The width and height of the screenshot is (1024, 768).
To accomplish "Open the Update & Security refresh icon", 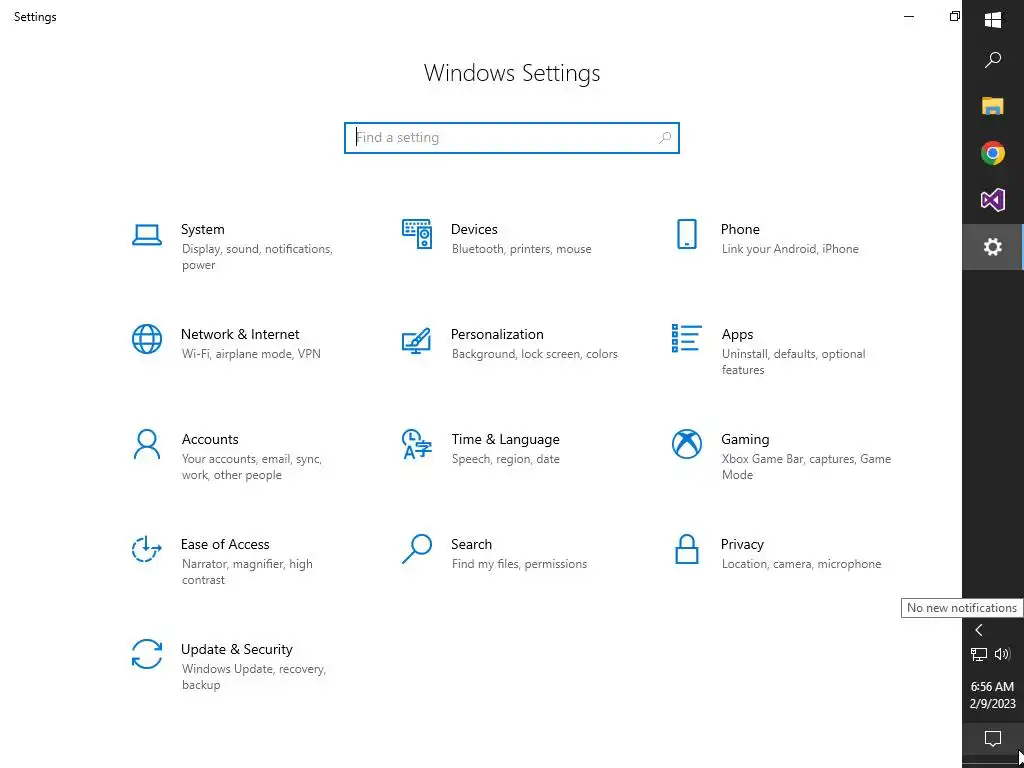I will pos(147,654).
